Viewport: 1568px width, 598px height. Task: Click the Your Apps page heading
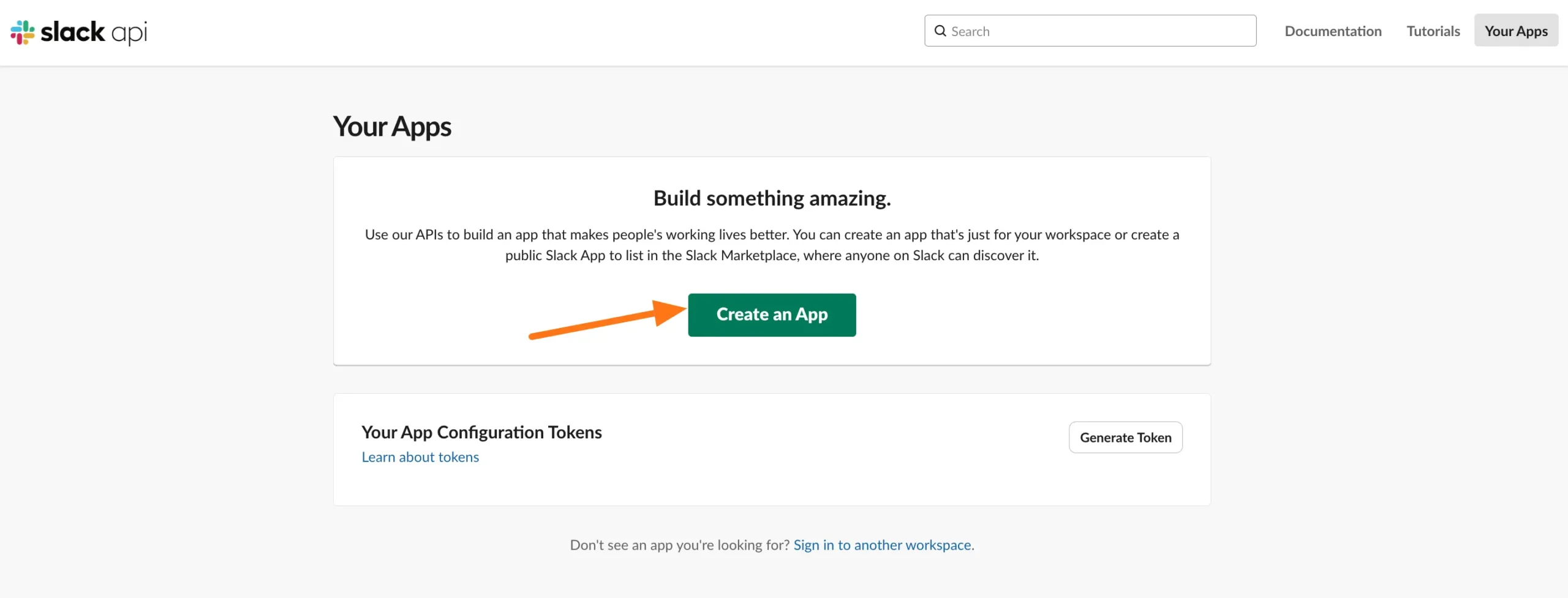(392, 127)
